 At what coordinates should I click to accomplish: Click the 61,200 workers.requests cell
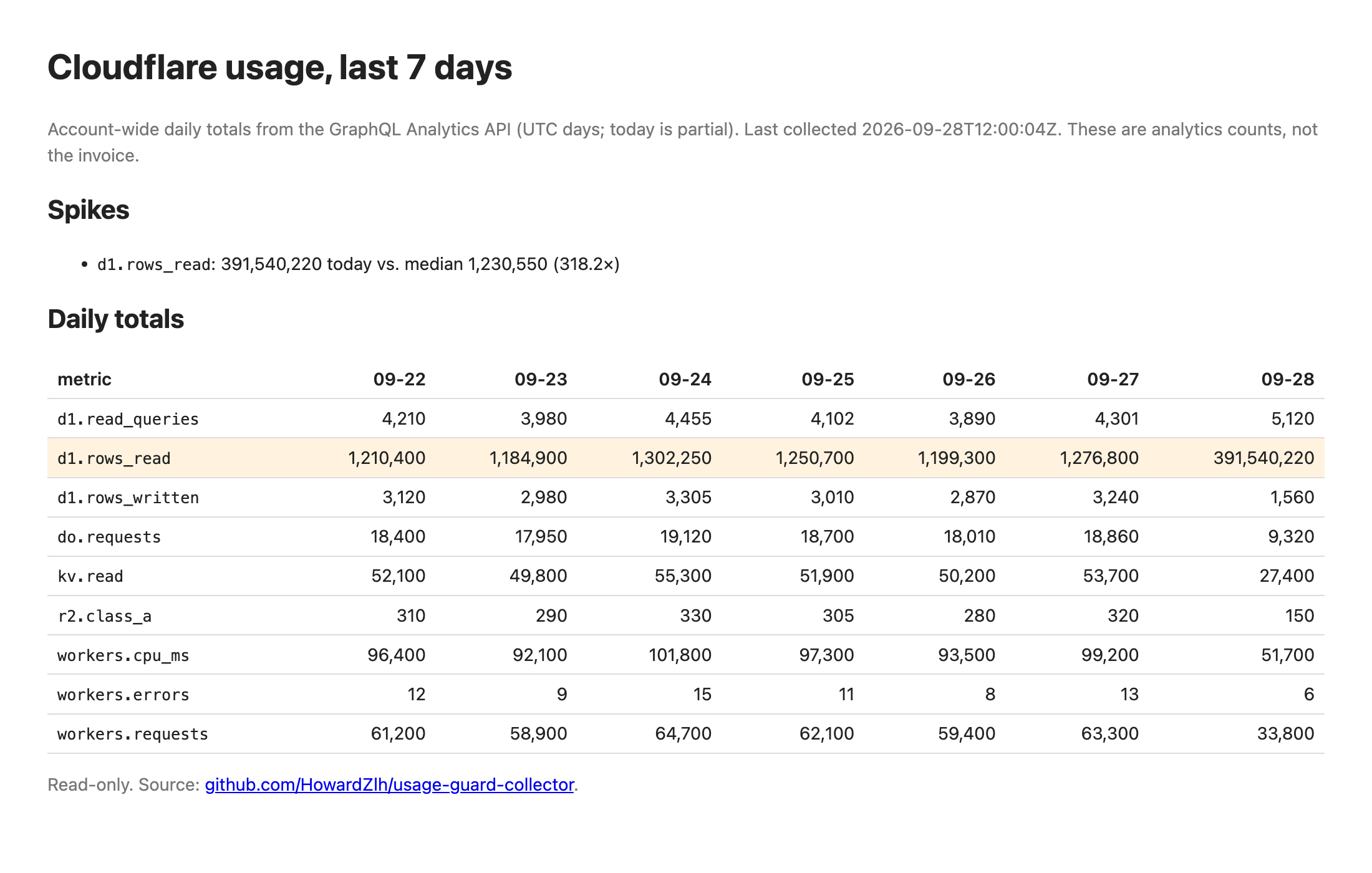[x=398, y=734]
